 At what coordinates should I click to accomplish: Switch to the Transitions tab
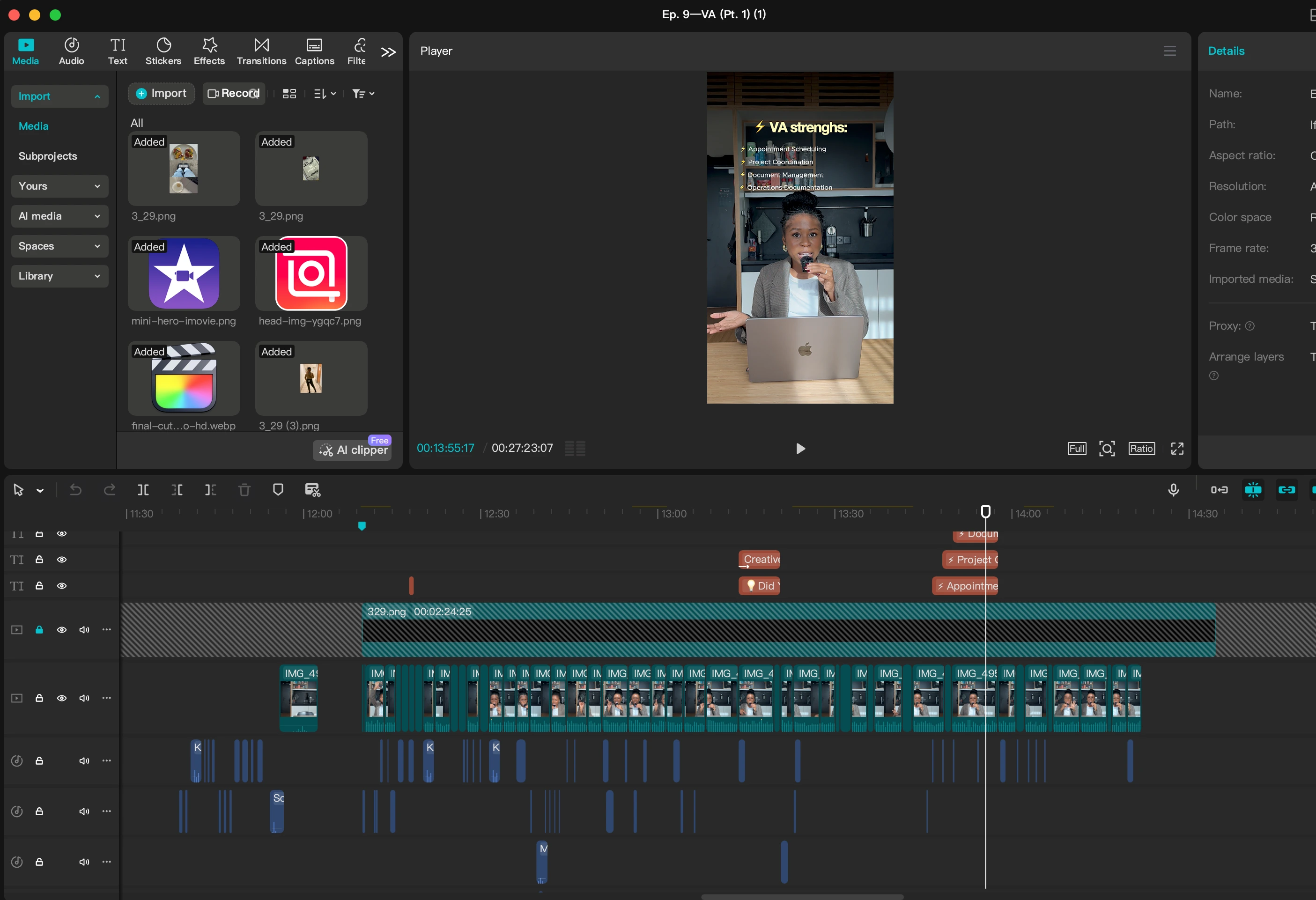pos(261,51)
